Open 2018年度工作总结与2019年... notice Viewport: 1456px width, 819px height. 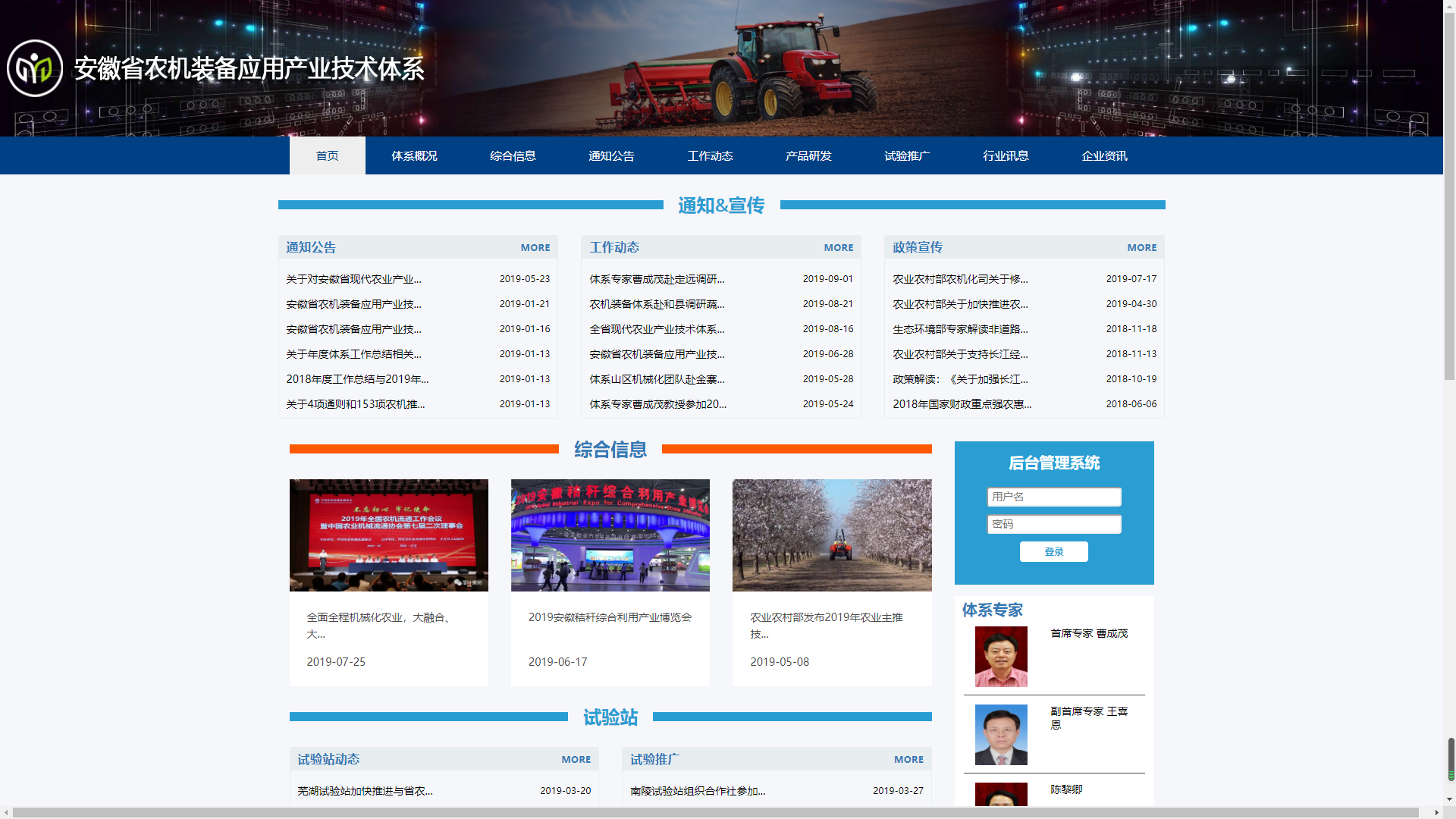pos(357,379)
